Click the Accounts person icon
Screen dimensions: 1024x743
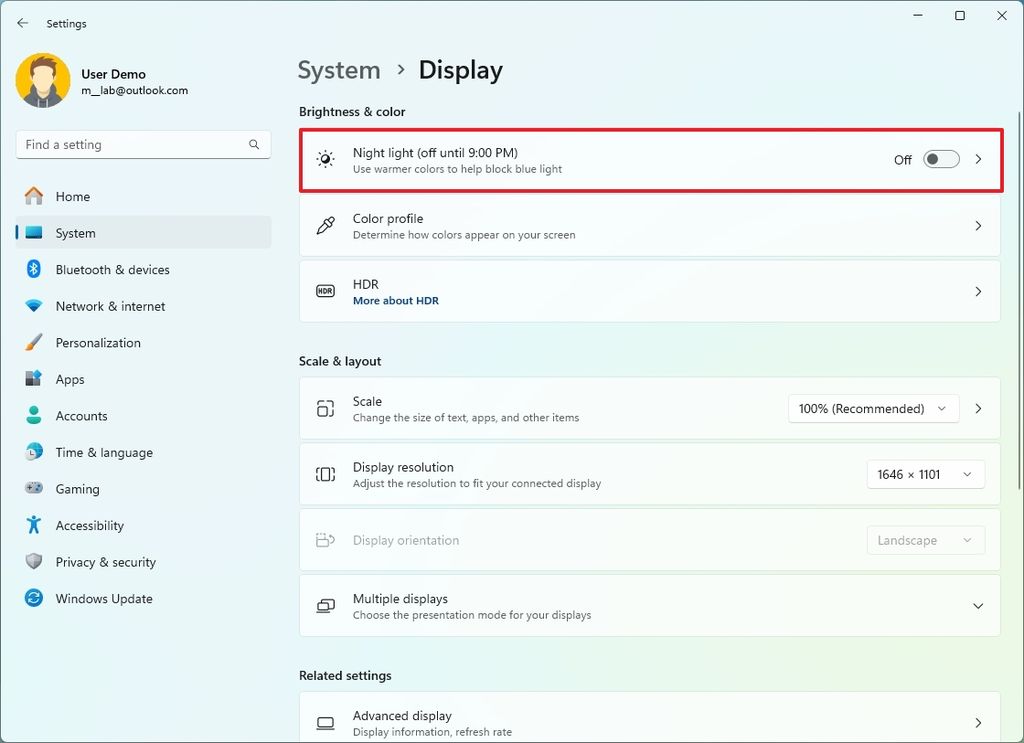pyautogui.click(x=34, y=415)
